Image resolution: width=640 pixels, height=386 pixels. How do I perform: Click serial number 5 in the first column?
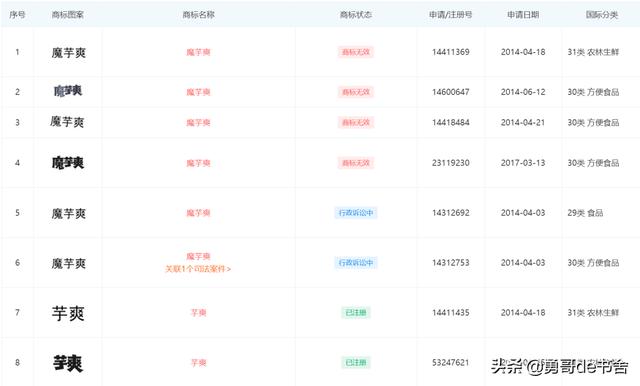click(17, 213)
